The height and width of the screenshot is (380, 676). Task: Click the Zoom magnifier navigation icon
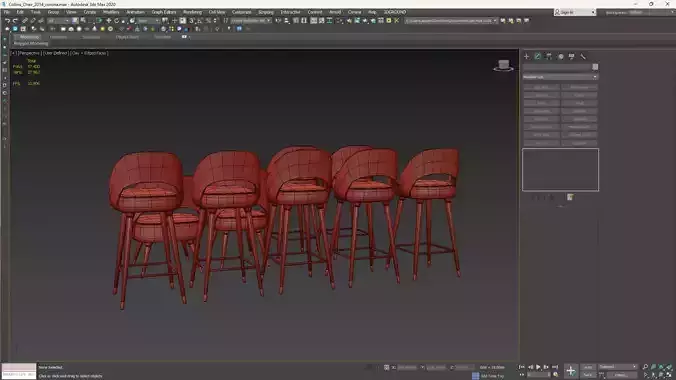click(x=645, y=367)
